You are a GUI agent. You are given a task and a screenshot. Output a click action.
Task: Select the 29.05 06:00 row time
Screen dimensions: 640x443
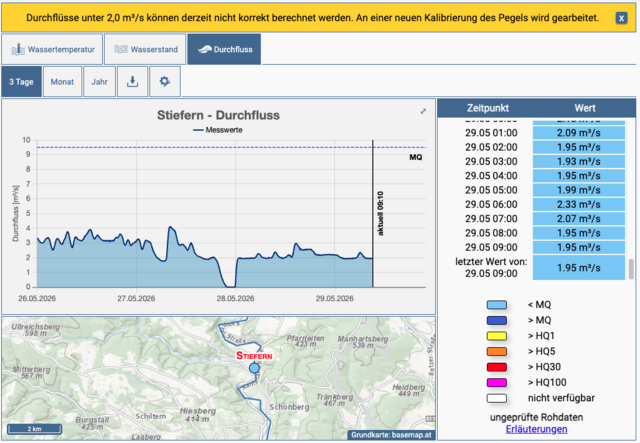pos(491,205)
